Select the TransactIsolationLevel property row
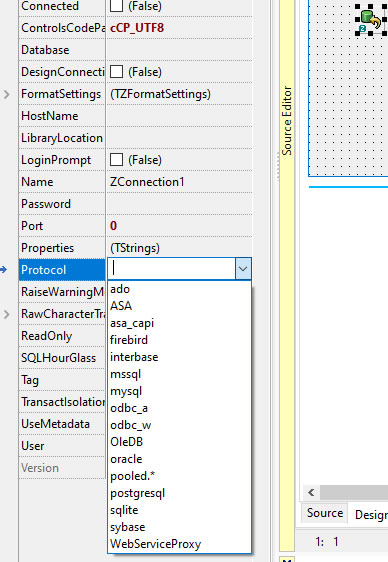Image resolution: width=388 pixels, height=562 pixels. (62, 402)
